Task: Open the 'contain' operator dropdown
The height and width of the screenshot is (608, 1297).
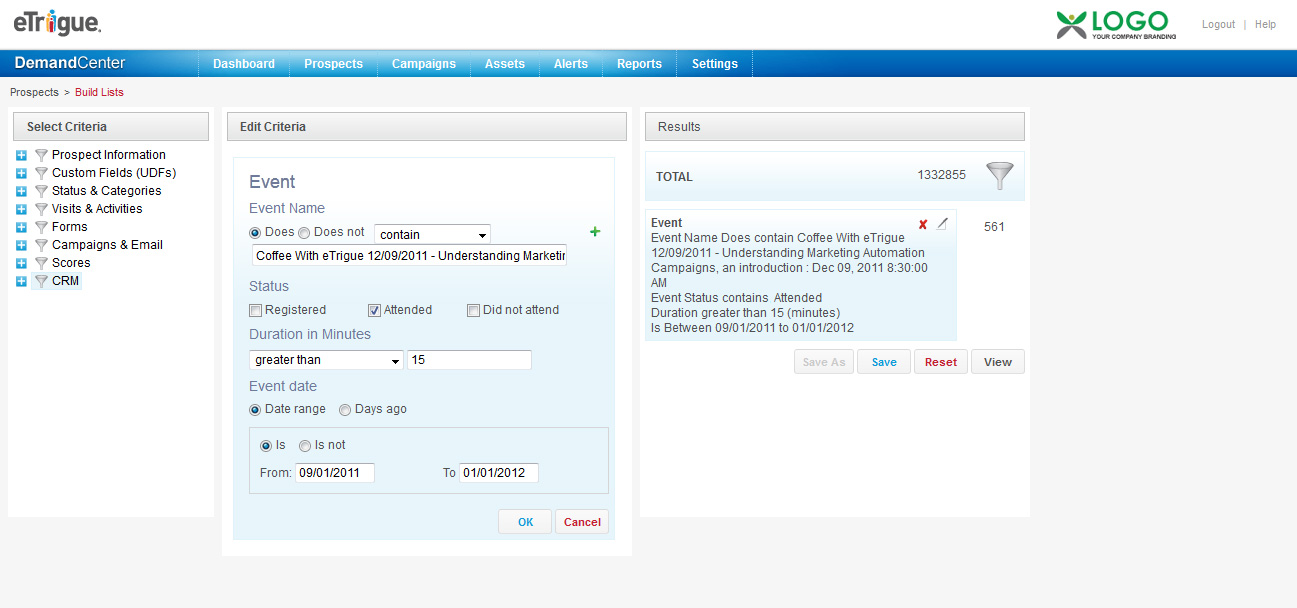Action: click(432, 234)
